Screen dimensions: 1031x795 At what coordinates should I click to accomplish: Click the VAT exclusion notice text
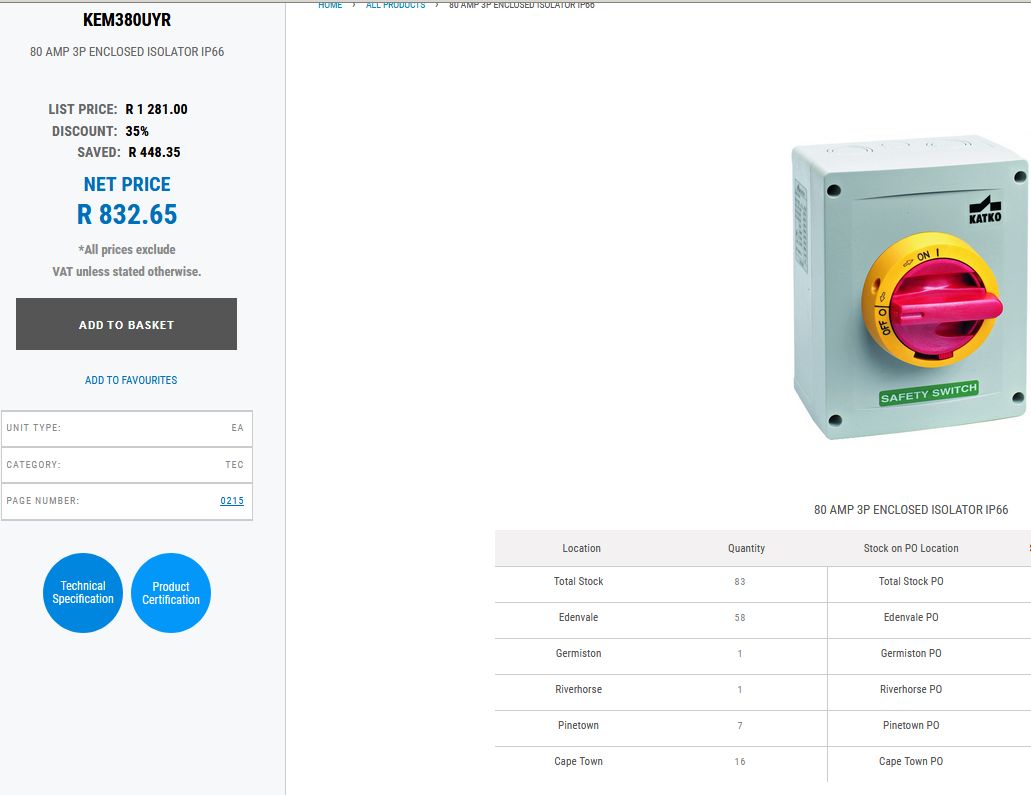127,260
